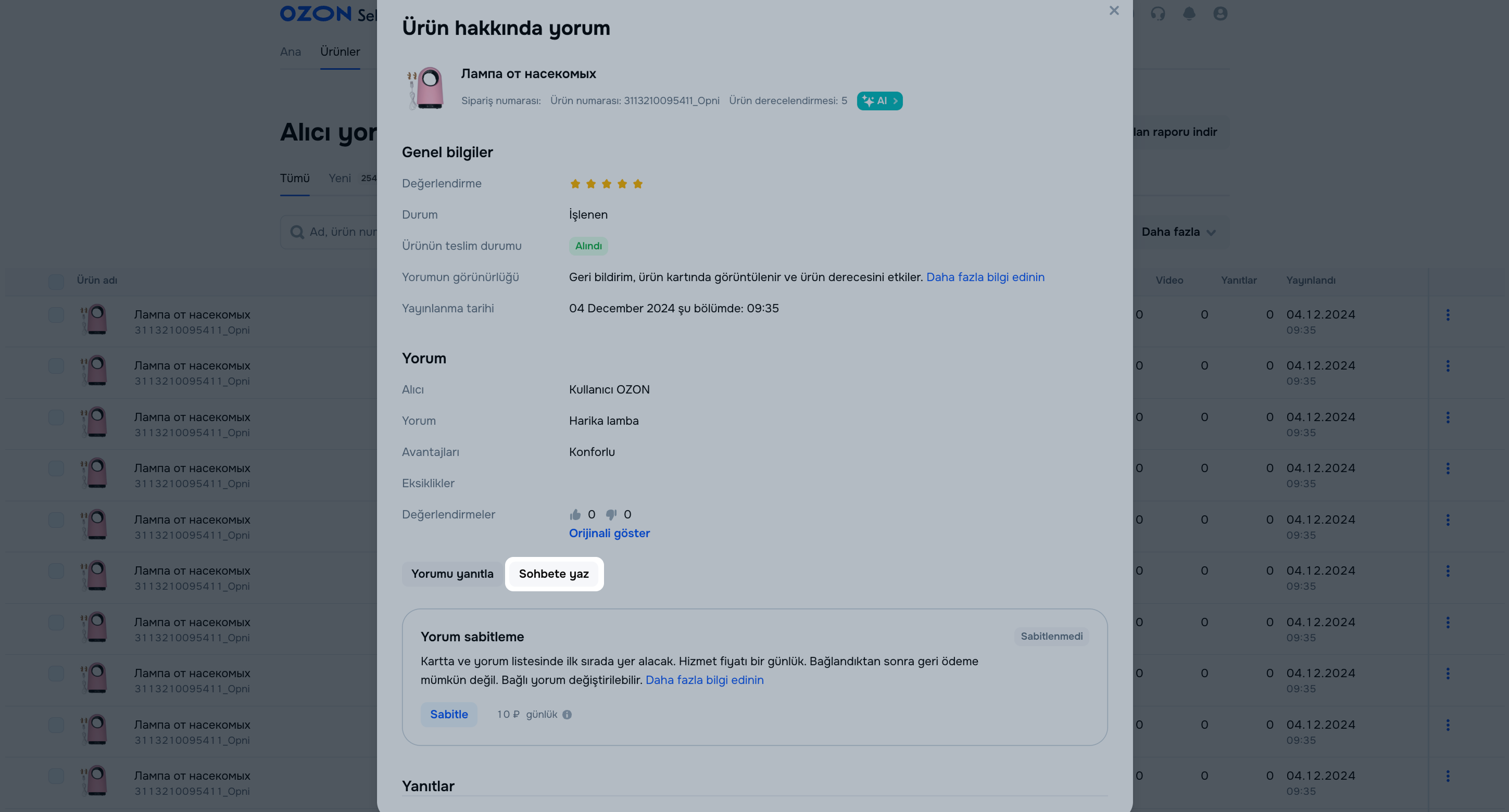
Task: Click the thumbs down rating icon
Action: [x=611, y=515]
